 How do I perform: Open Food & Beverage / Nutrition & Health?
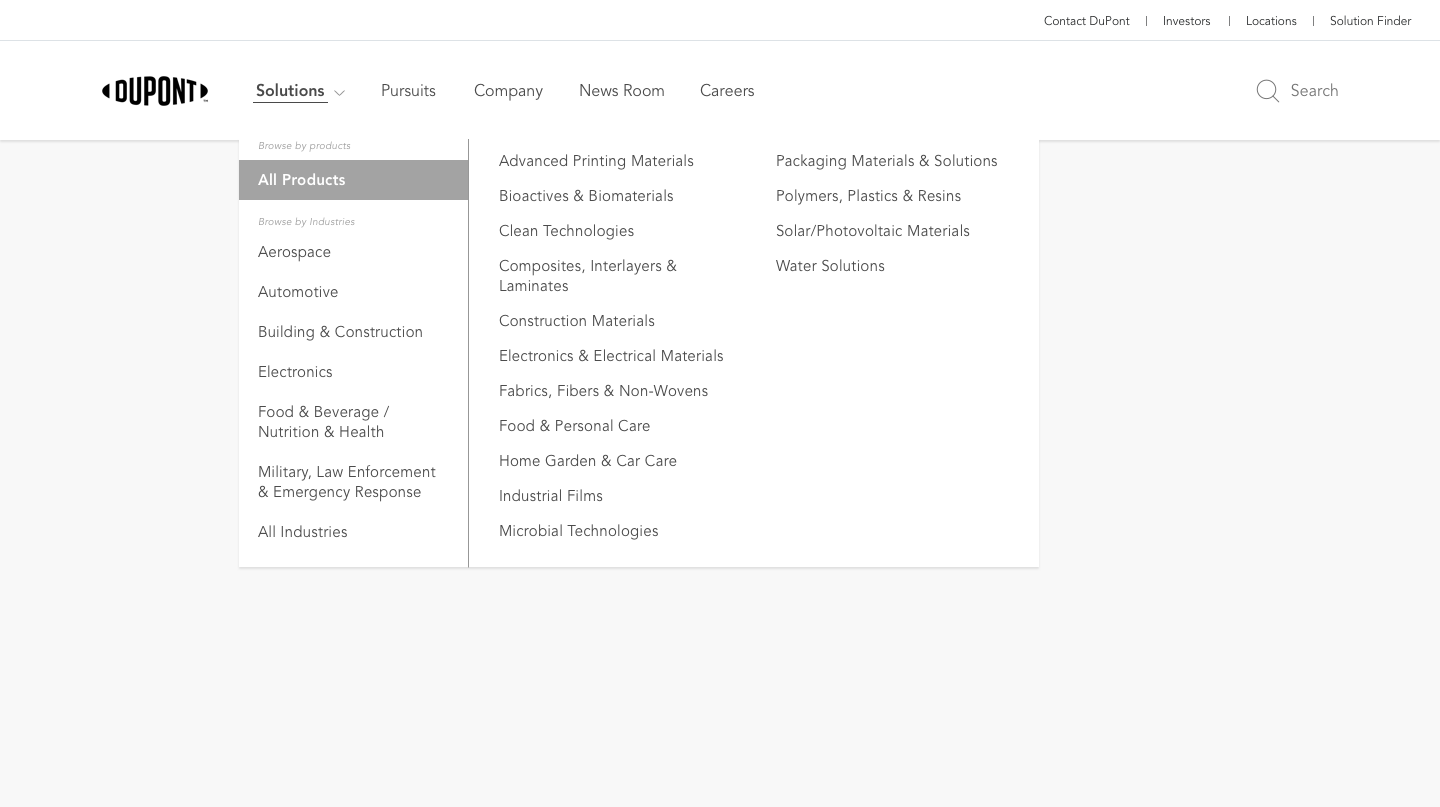click(x=323, y=422)
